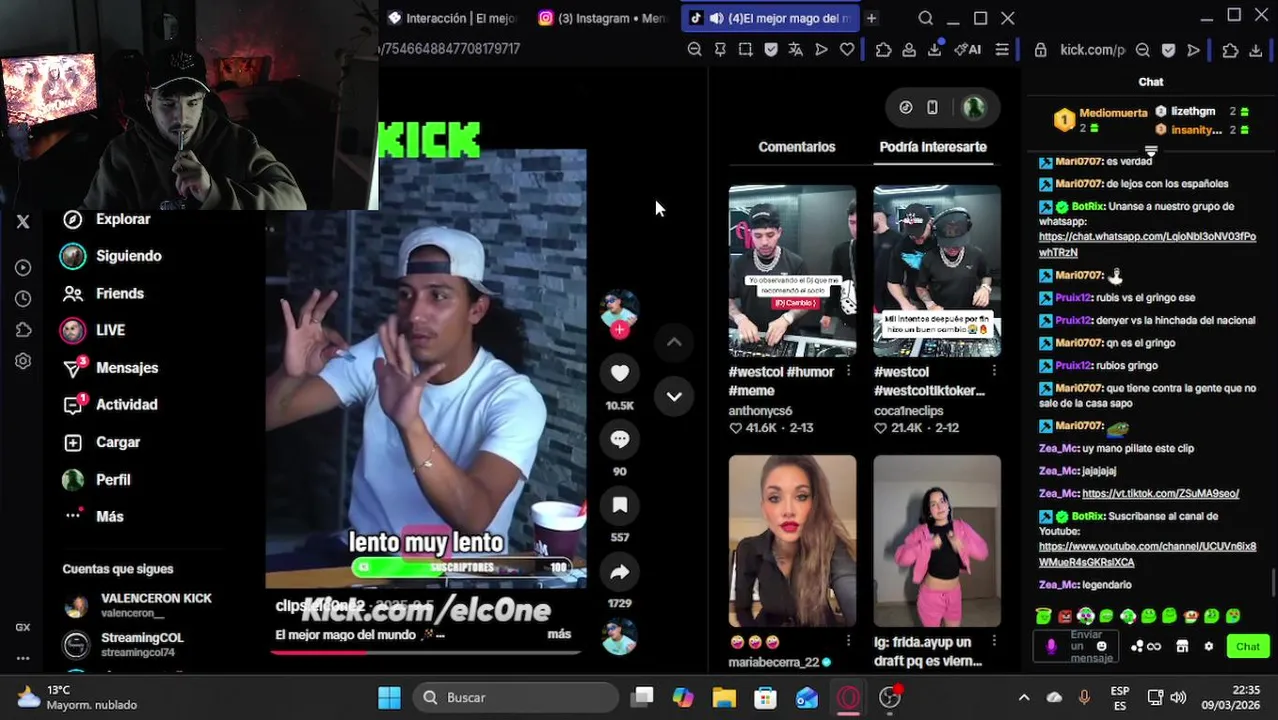Open Actividad notifications in sidebar
The height and width of the screenshot is (720, 1278).
tap(110, 405)
